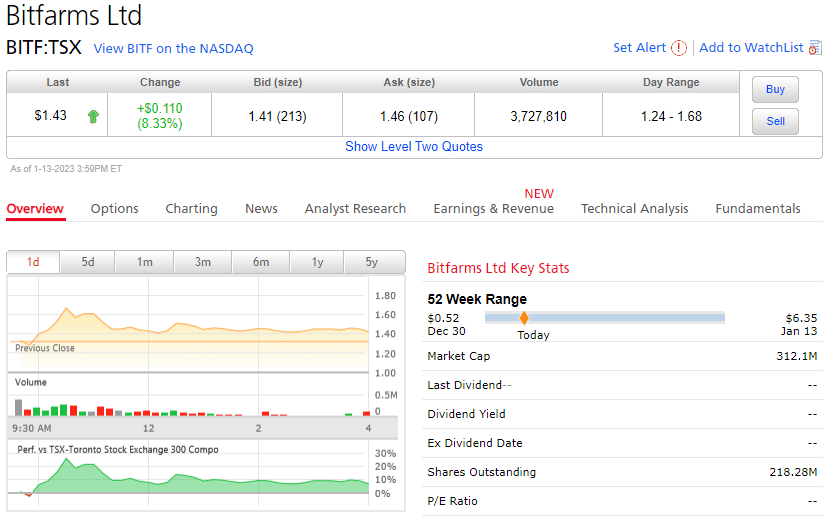Click the volume value 3,727,810
The width and height of the screenshot is (832, 522).
539,116
